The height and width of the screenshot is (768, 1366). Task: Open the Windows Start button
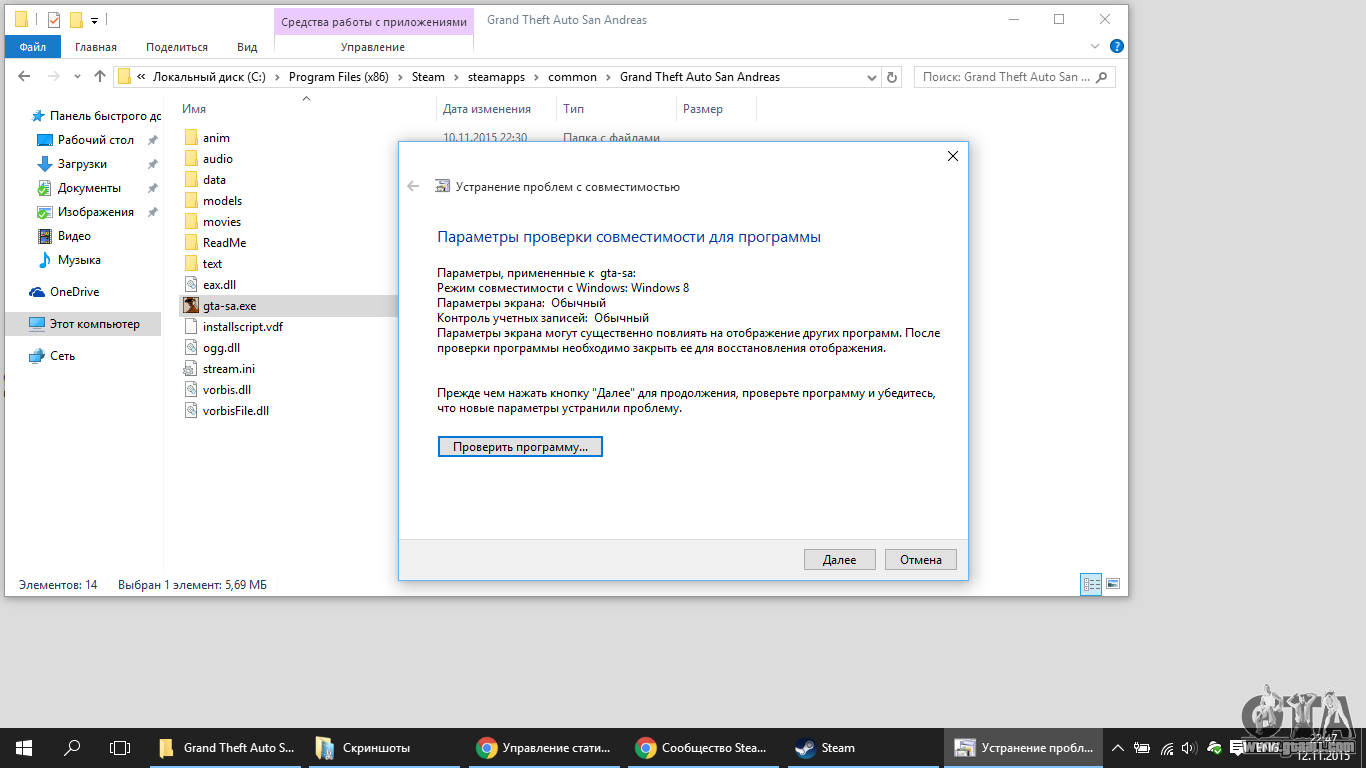tap(24, 747)
